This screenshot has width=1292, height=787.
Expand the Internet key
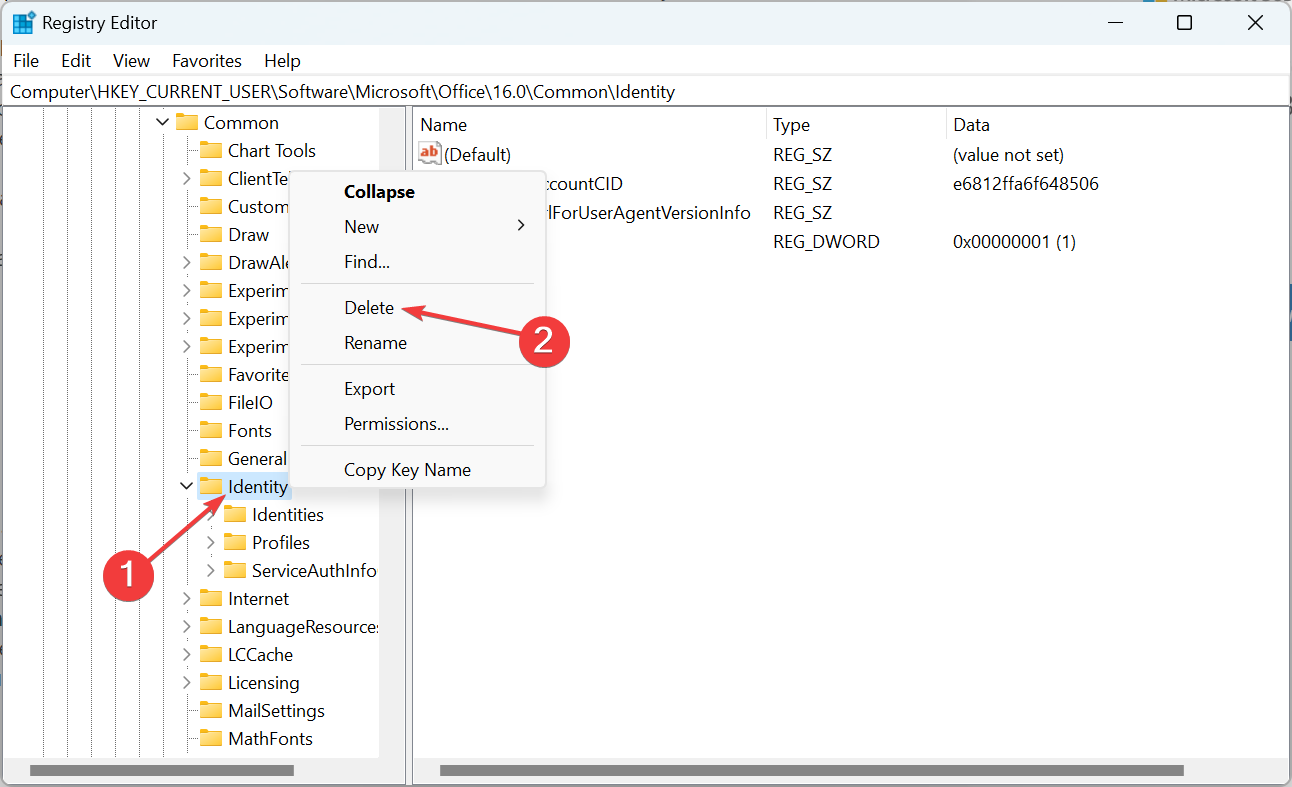[186, 598]
